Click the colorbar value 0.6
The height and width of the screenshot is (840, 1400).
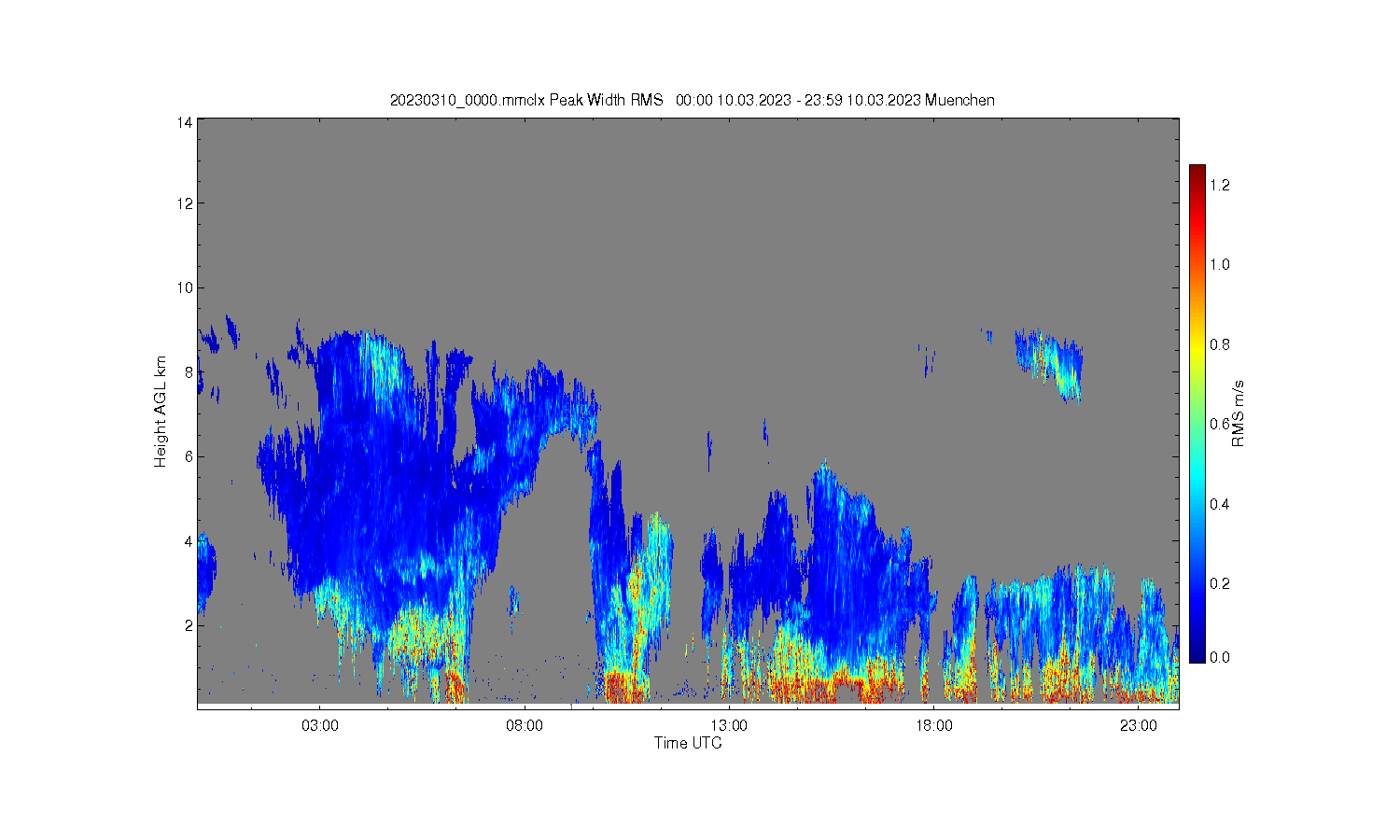1219,424
